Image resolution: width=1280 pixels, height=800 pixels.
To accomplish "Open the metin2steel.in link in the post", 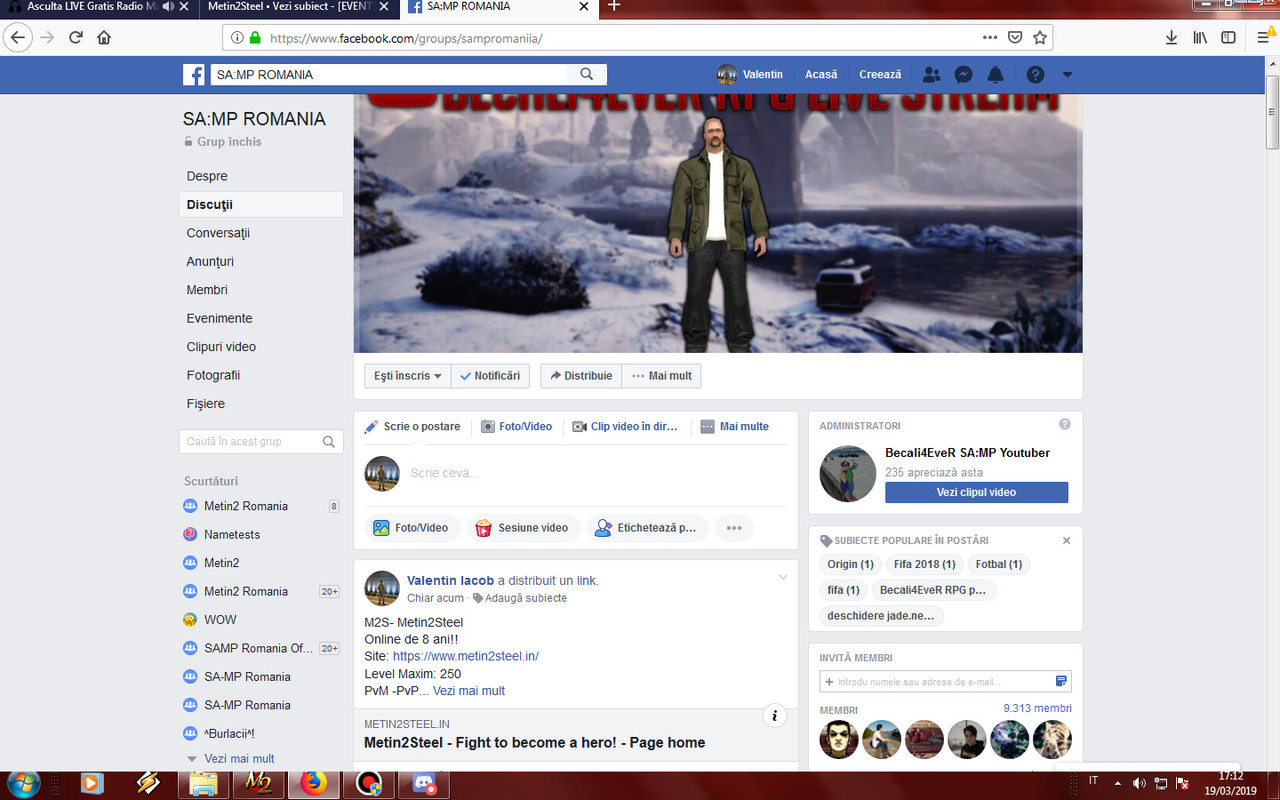I will point(467,656).
